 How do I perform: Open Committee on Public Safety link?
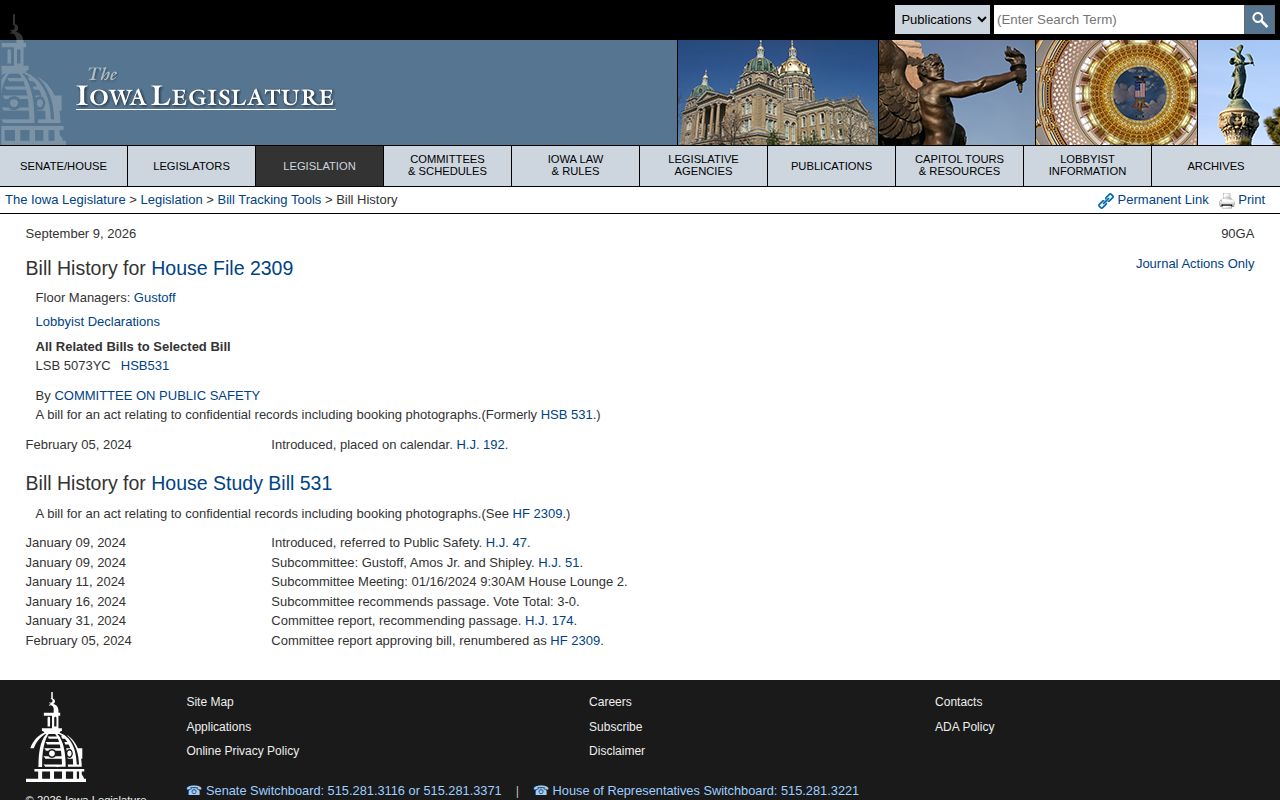point(157,396)
